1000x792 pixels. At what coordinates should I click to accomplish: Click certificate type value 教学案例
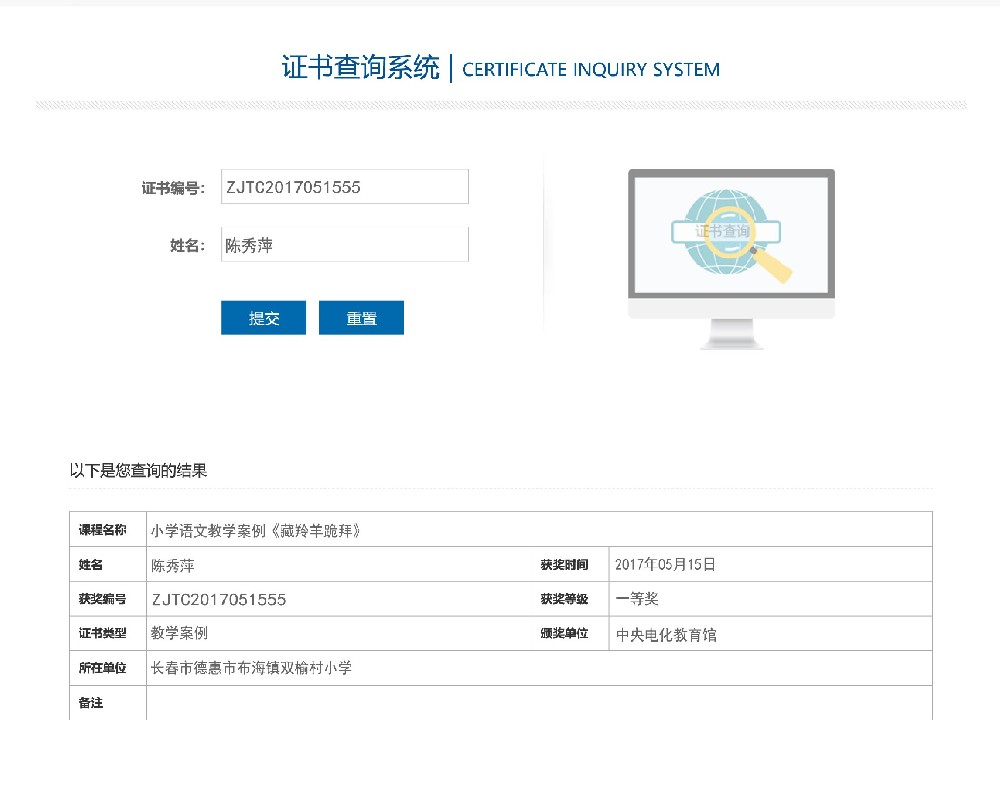pos(179,633)
